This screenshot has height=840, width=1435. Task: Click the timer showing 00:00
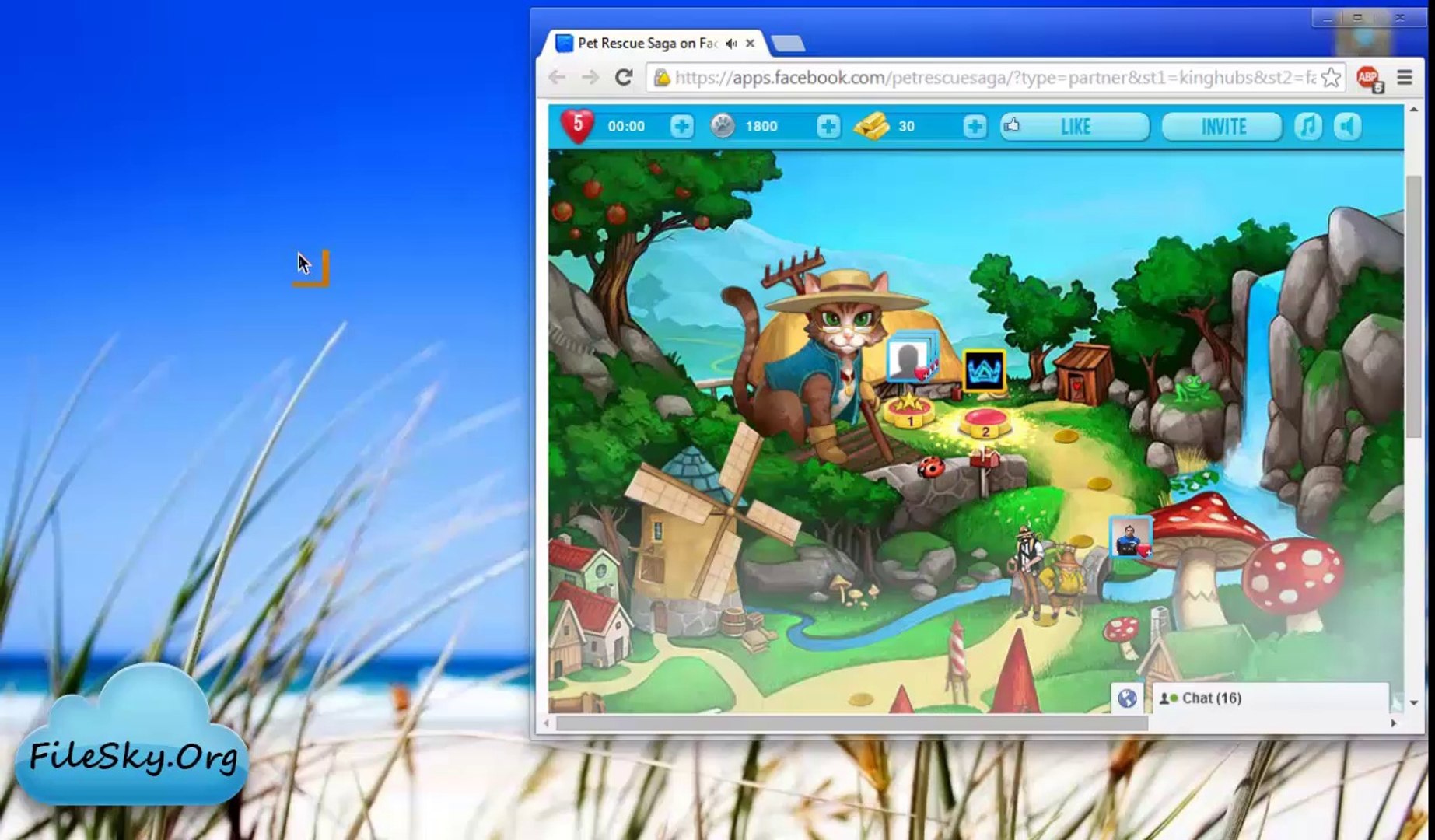tap(626, 126)
